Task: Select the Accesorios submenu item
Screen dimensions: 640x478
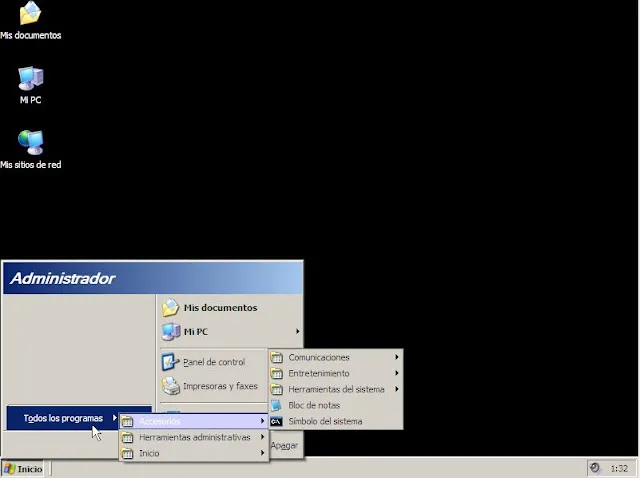Action: pos(194,421)
